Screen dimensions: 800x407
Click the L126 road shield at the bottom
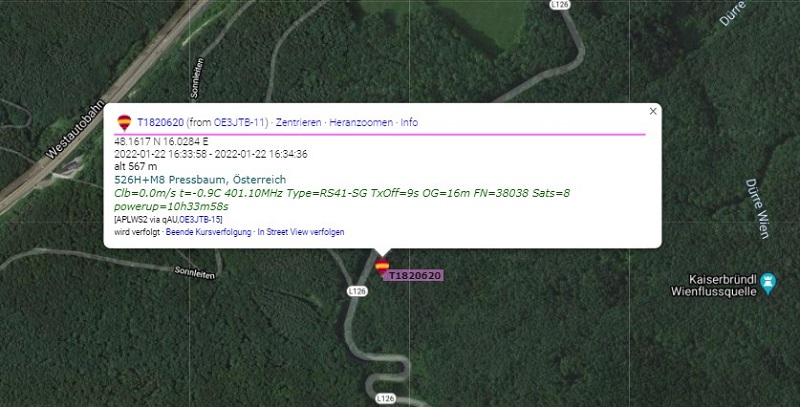(385, 398)
